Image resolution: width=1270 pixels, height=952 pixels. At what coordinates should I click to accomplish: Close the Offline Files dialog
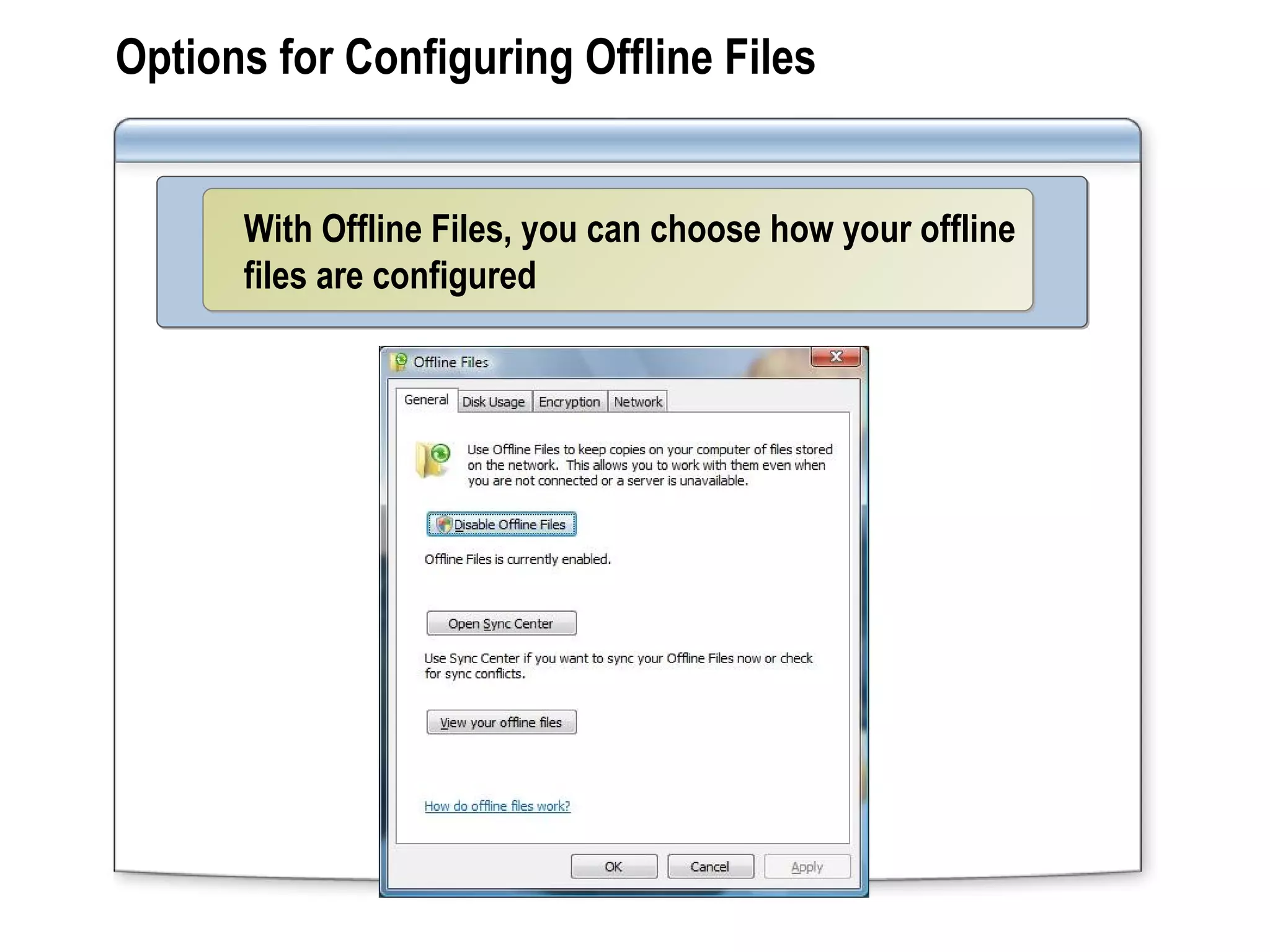(x=835, y=357)
